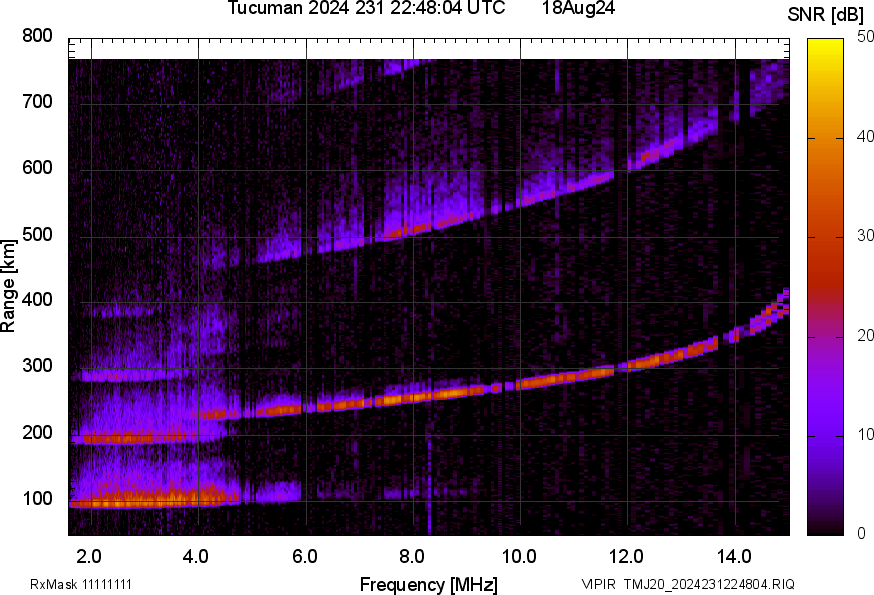
Task: Click the colorbar tick label '10'
Action: click(865, 434)
